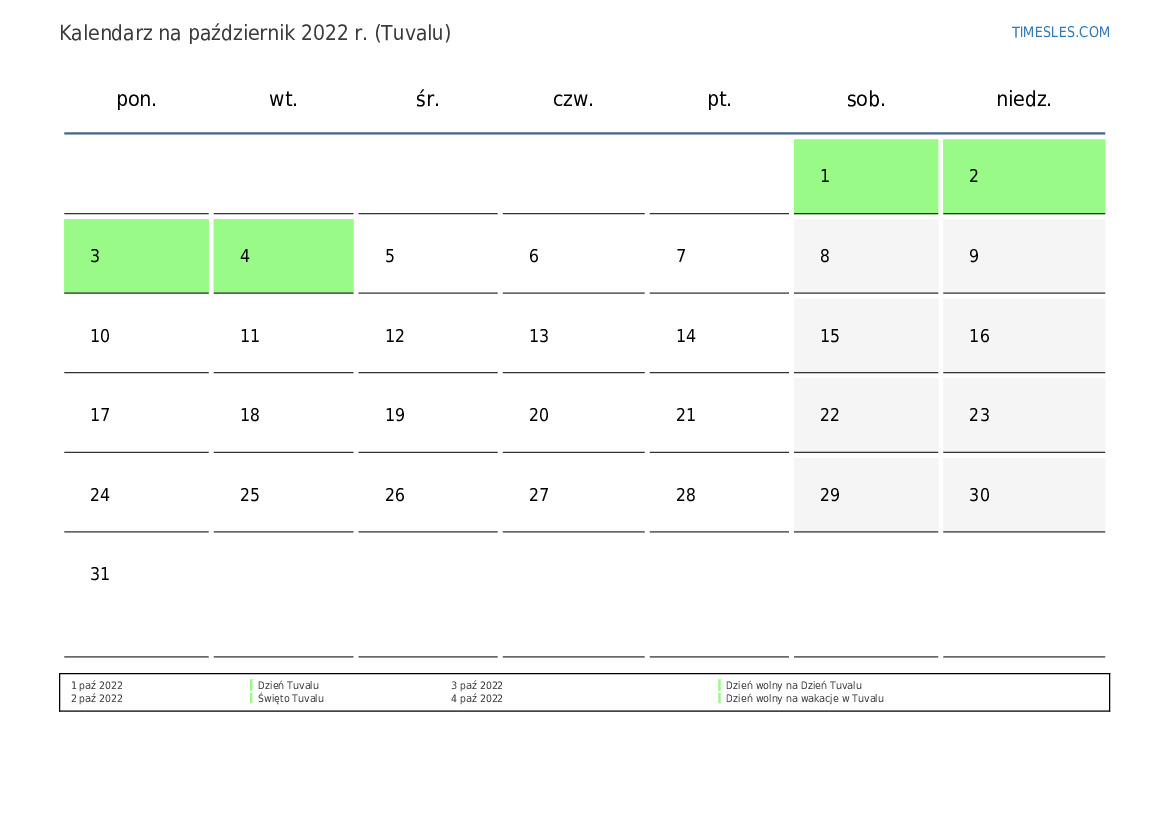Click legend entry 'Dzień Tuvalu'
Image resolution: width=1169 pixels, height=827 pixels.
[x=288, y=685]
